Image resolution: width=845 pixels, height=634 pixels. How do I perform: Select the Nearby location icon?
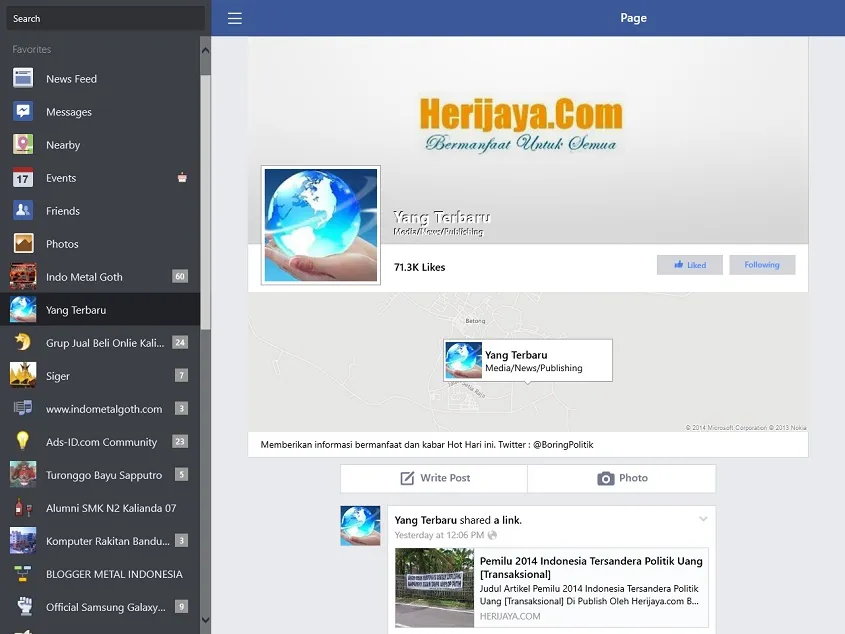click(23, 145)
